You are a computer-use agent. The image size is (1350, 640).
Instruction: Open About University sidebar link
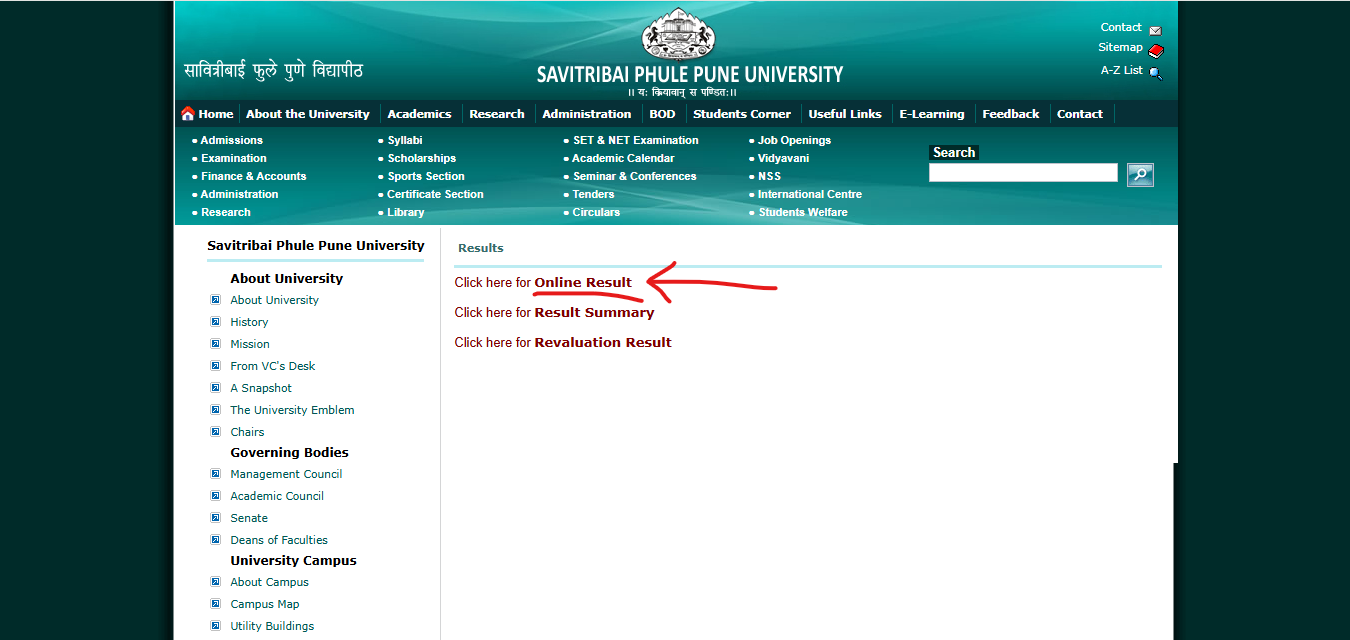click(x=275, y=300)
